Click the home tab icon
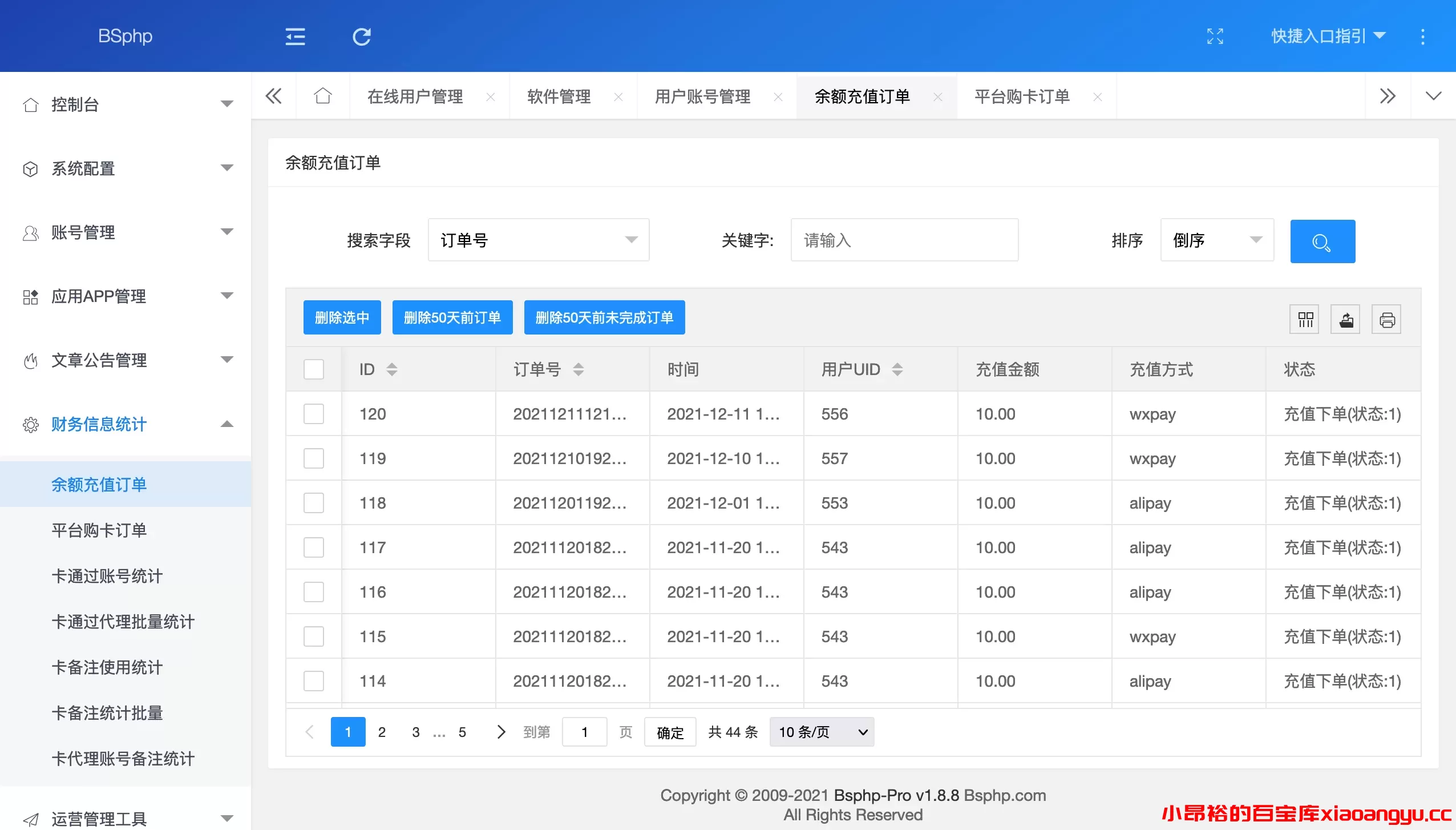 pos(323,96)
